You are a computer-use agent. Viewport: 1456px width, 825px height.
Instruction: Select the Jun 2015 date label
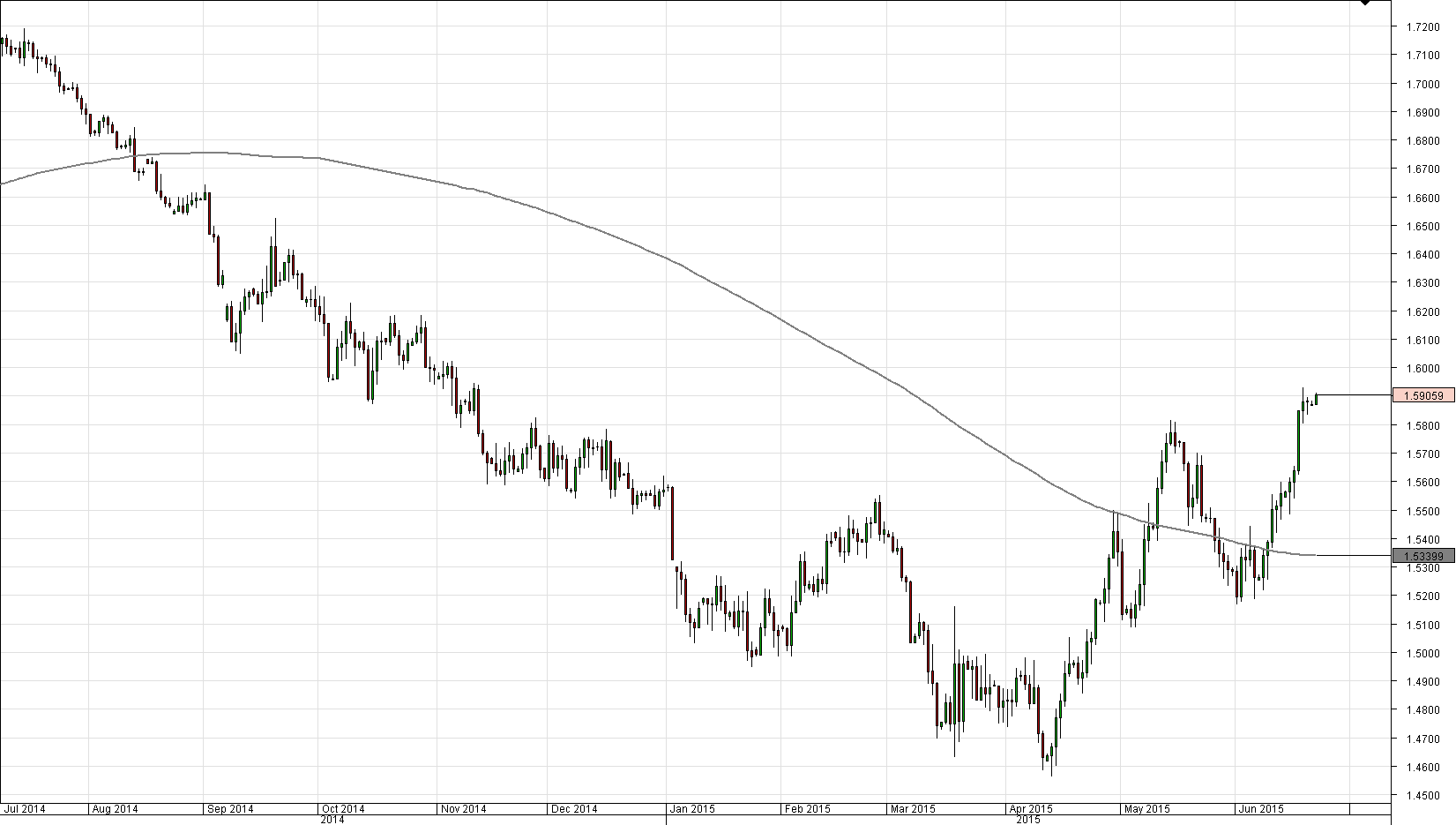[1261, 808]
